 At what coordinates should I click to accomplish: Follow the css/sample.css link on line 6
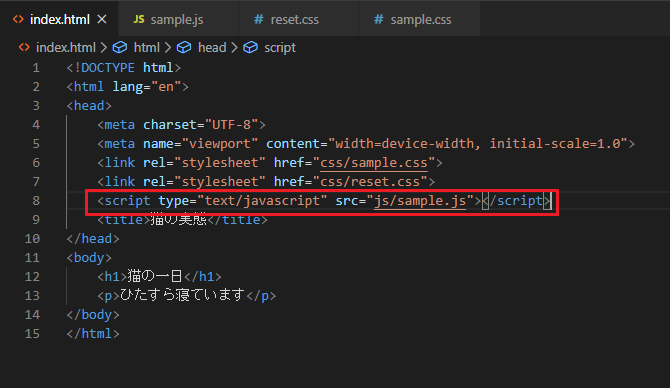[x=374, y=163]
